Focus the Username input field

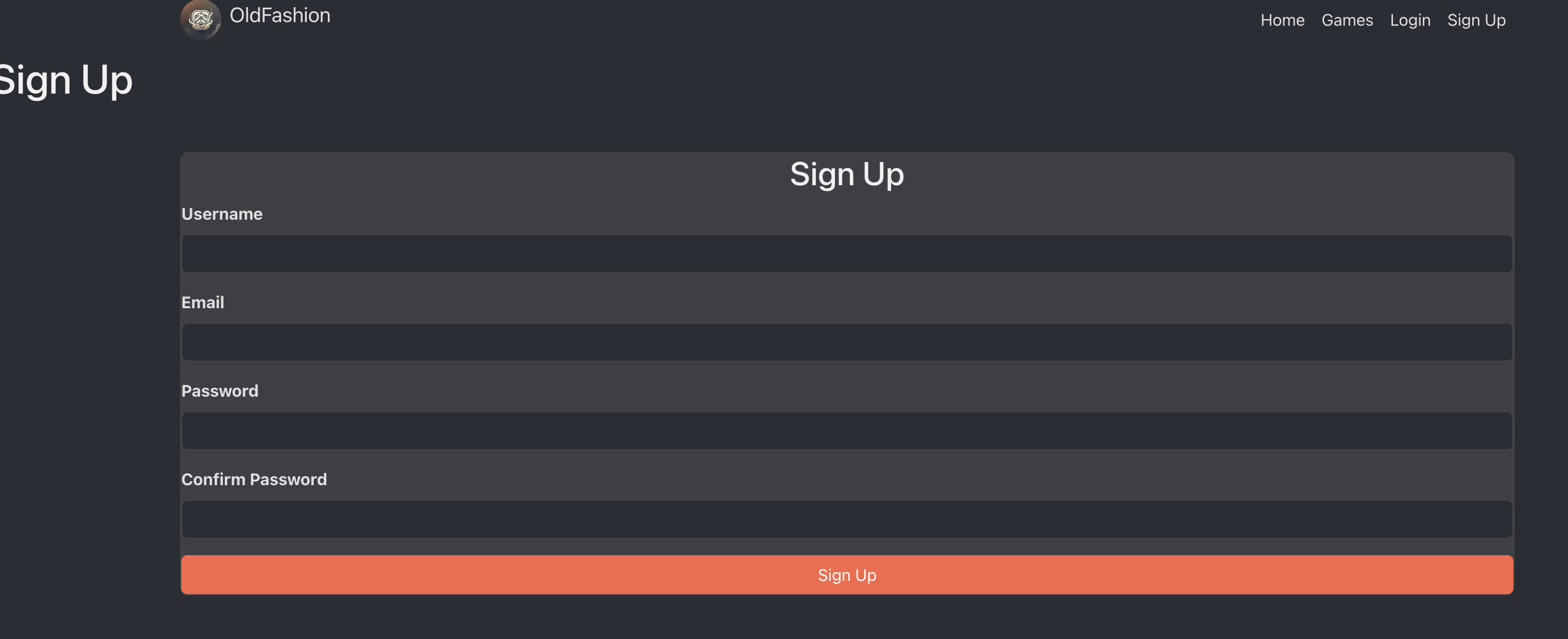847,254
